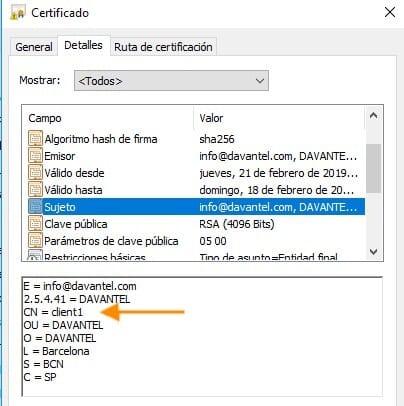Select the Emisor field name
Screen dimensions: 404x406
[x=60, y=156]
